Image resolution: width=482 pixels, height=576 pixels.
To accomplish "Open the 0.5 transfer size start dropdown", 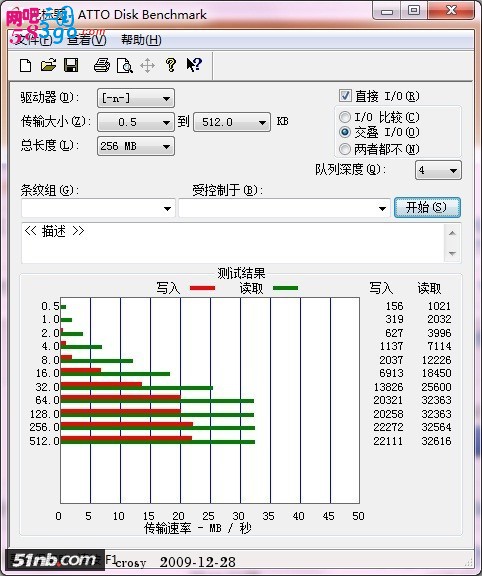I will pyautogui.click(x=136, y=122).
